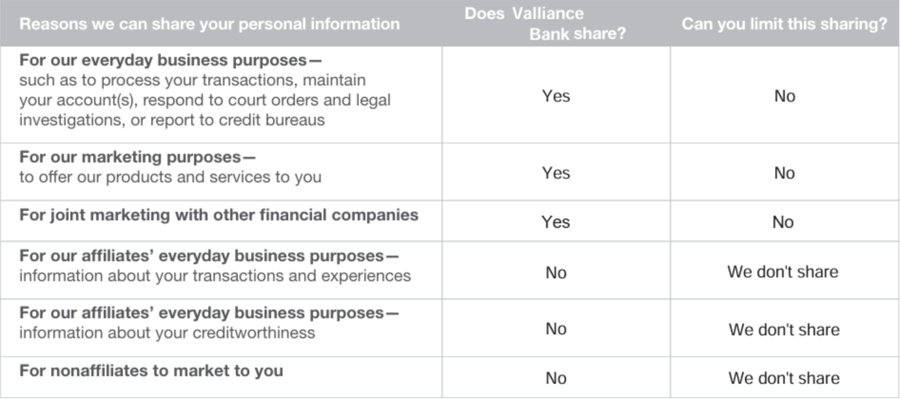Click 'No' limit cell for joint marketing
The image size is (900, 399).
pyautogui.click(x=783, y=222)
